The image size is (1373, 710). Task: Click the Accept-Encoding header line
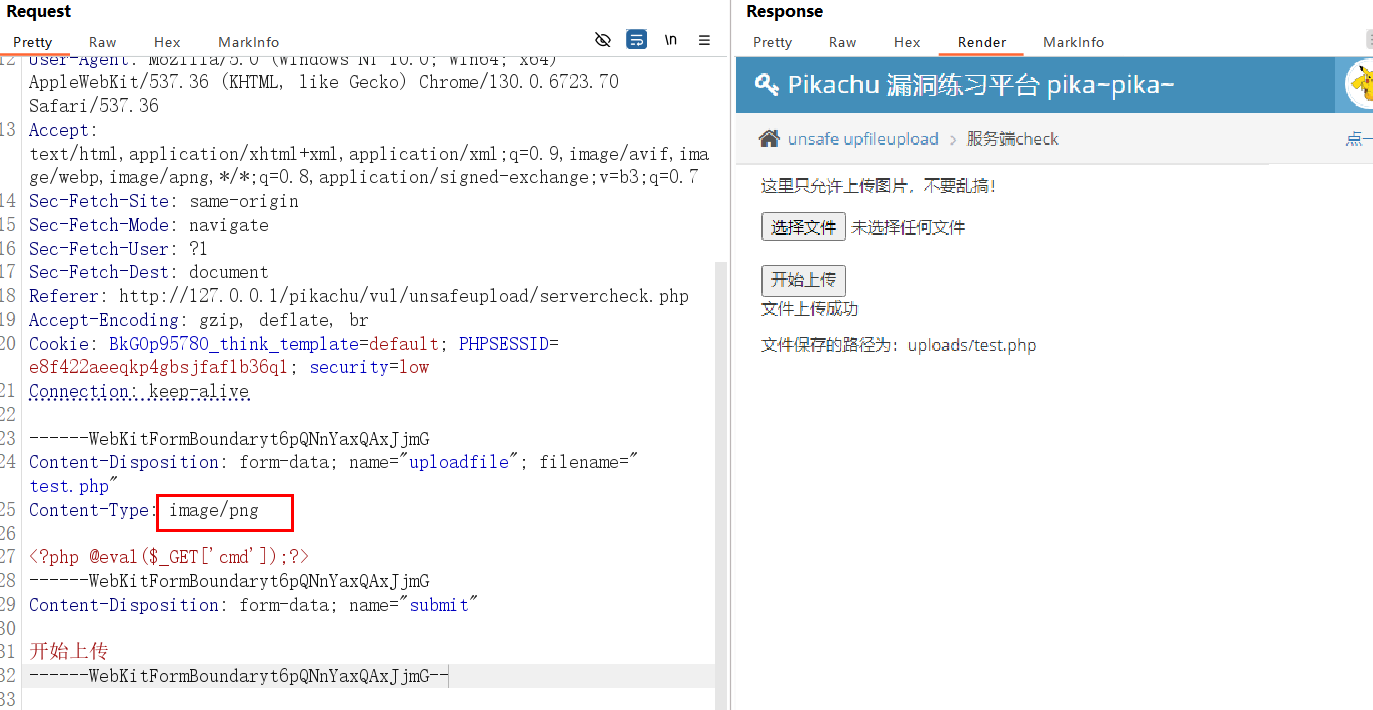click(x=199, y=320)
